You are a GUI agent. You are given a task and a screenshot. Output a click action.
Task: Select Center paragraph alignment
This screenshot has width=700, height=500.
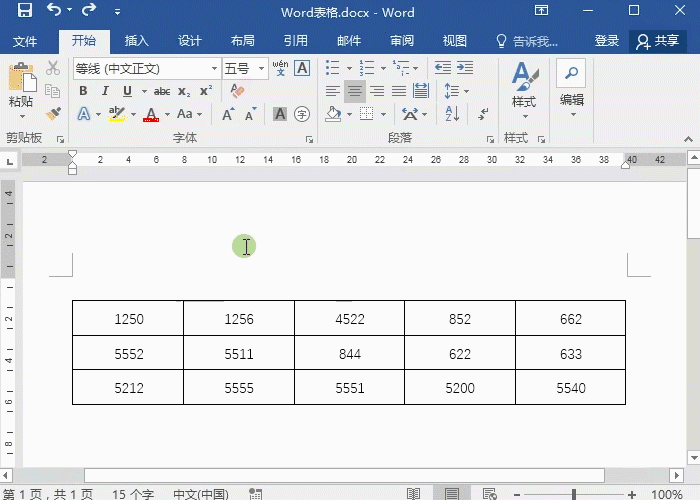click(355, 91)
